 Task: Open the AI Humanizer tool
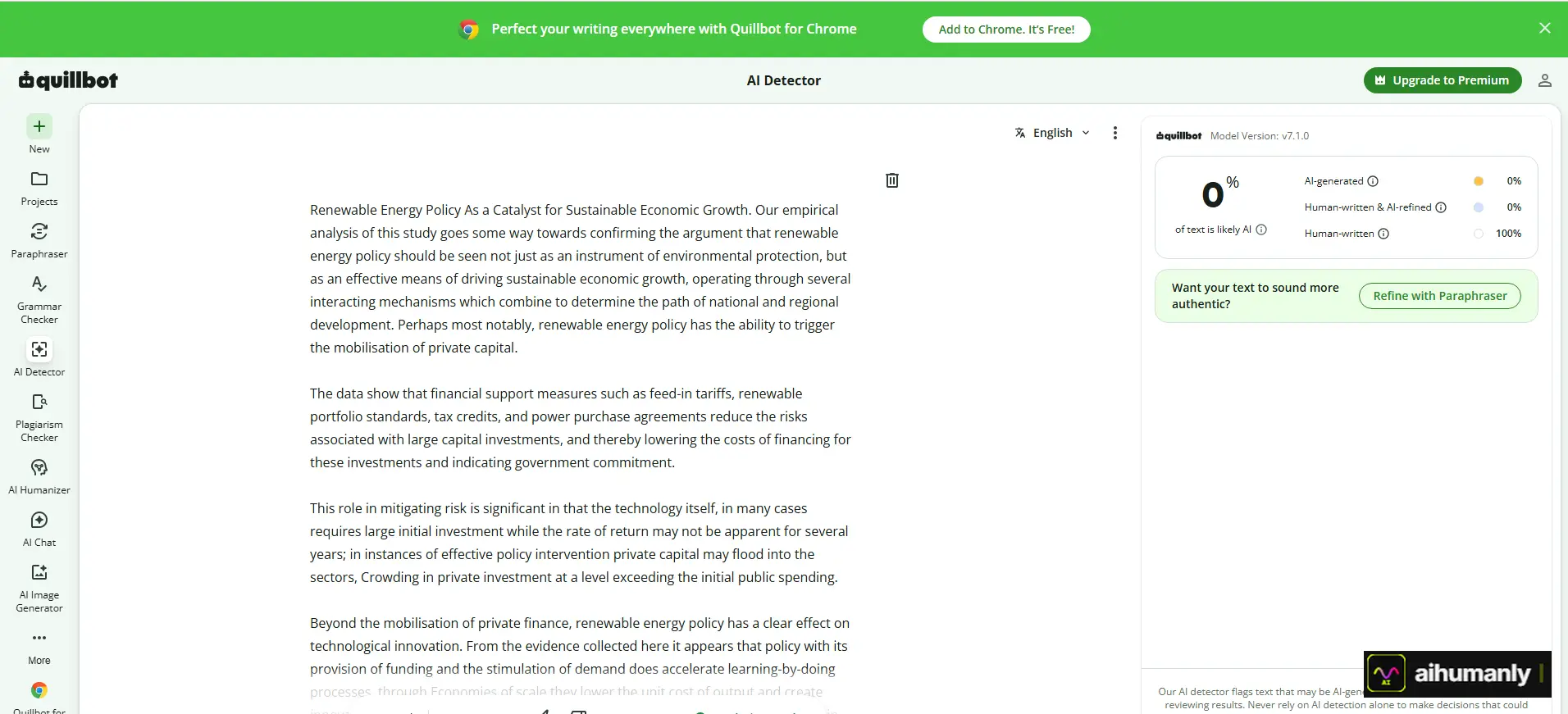[x=39, y=476]
